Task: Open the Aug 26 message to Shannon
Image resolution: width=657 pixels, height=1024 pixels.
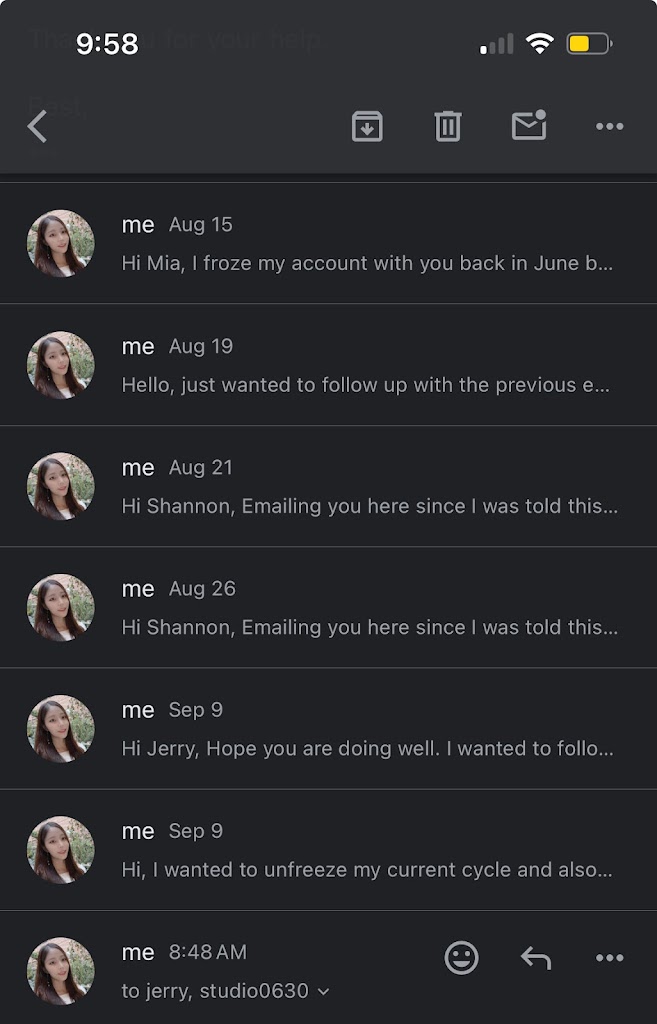Action: pyautogui.click(x=366, y=627)
